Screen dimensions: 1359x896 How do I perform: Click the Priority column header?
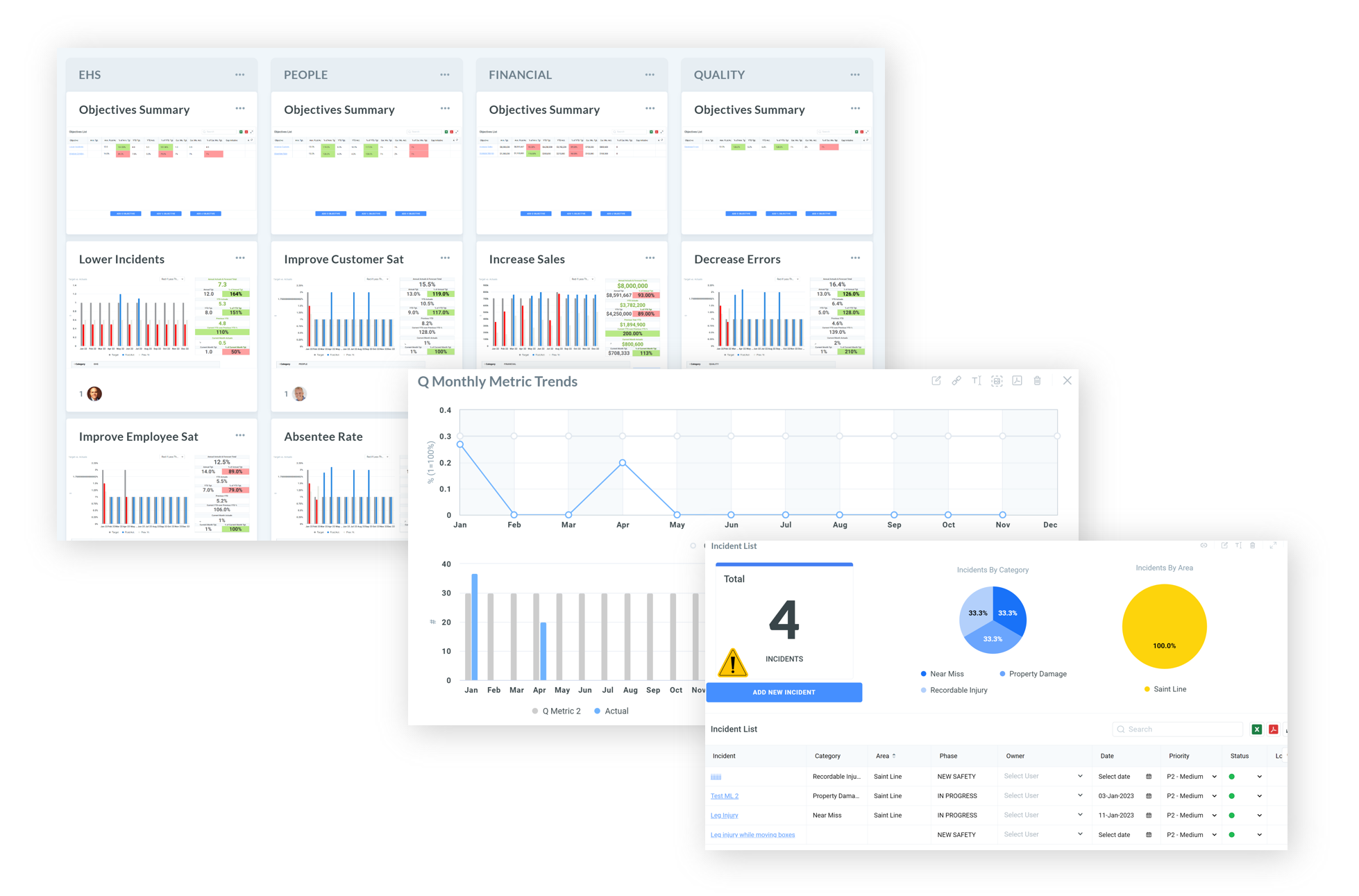[x=1179, y=756]
